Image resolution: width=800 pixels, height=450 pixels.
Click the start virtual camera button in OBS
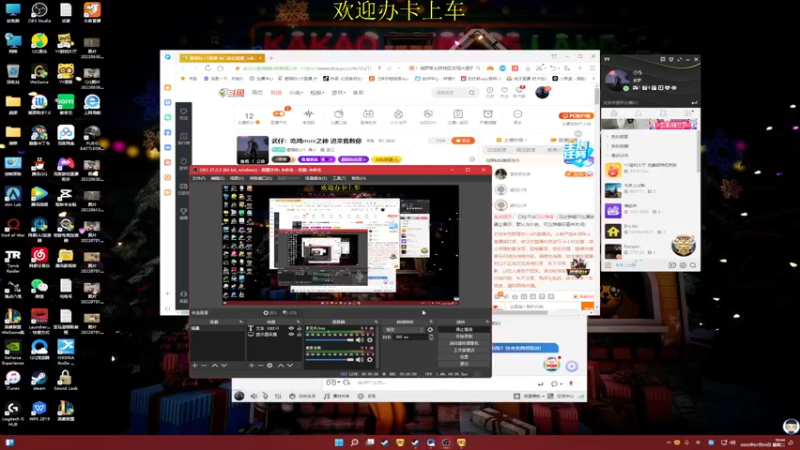click(464, 343)
